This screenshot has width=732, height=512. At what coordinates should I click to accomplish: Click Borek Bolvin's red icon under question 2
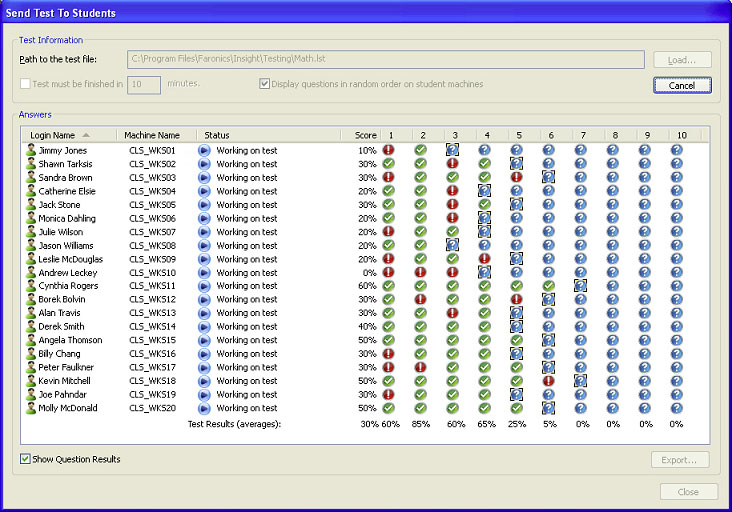pos(421,299)
